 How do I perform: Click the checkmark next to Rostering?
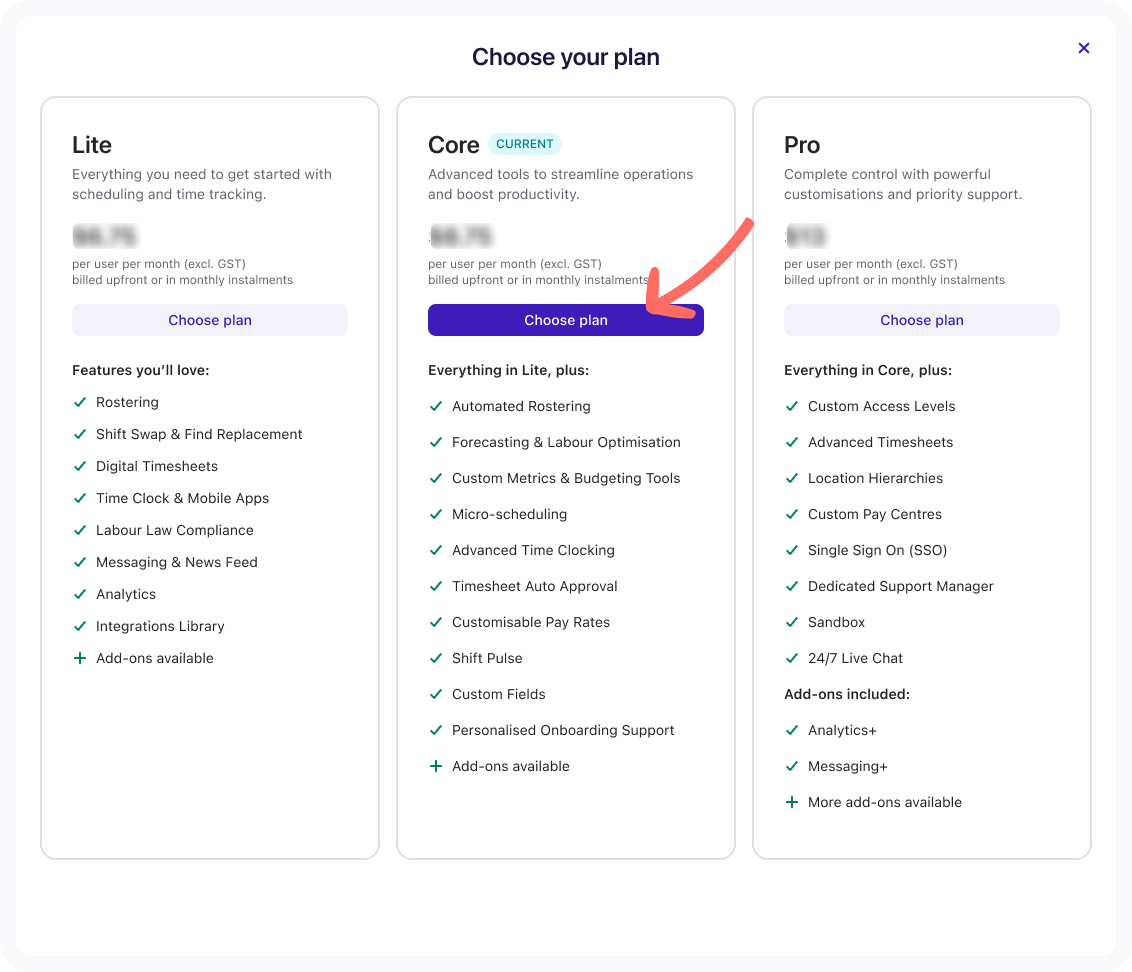click(80, 402)
